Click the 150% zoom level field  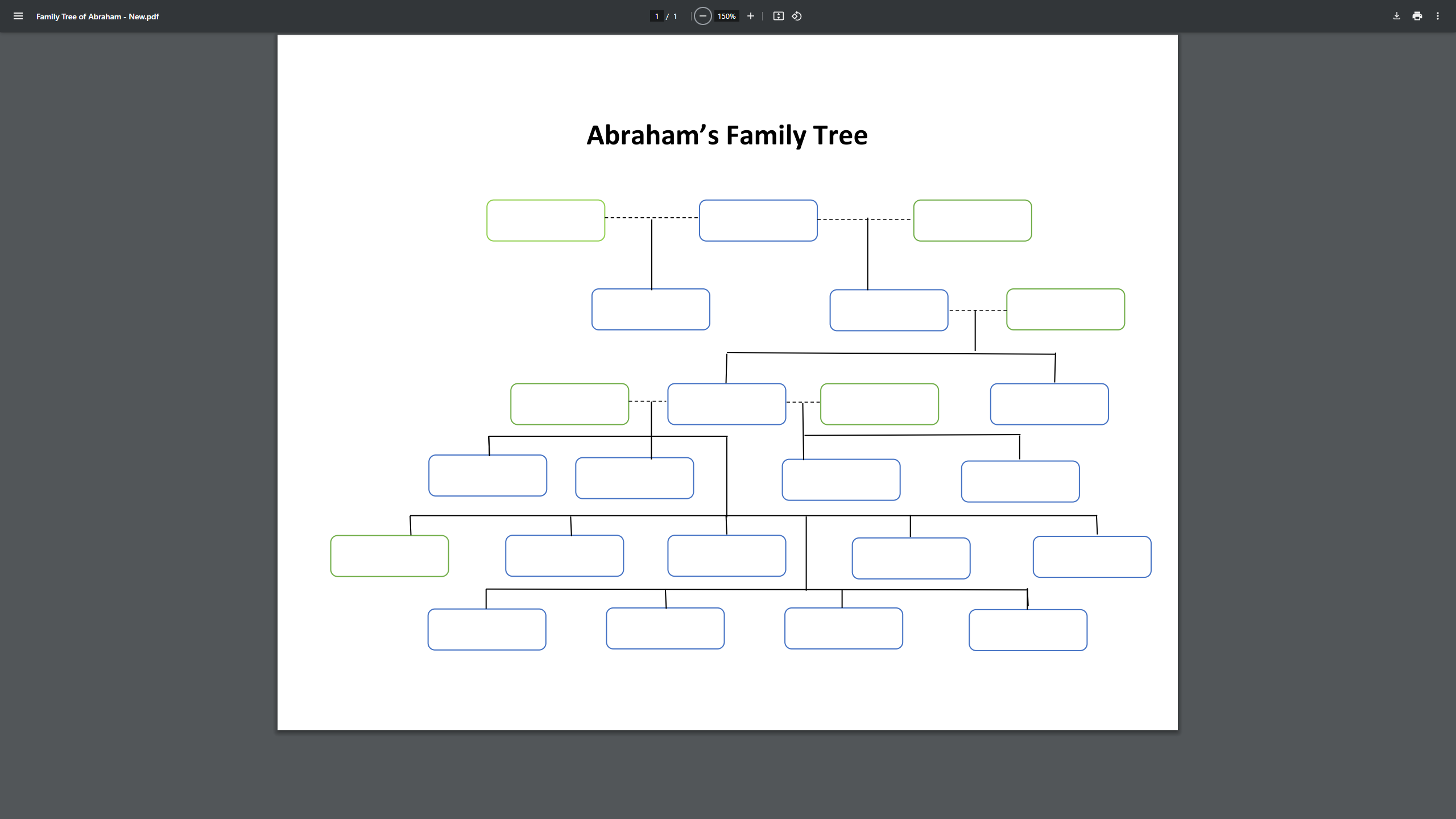tap(726, 16)
